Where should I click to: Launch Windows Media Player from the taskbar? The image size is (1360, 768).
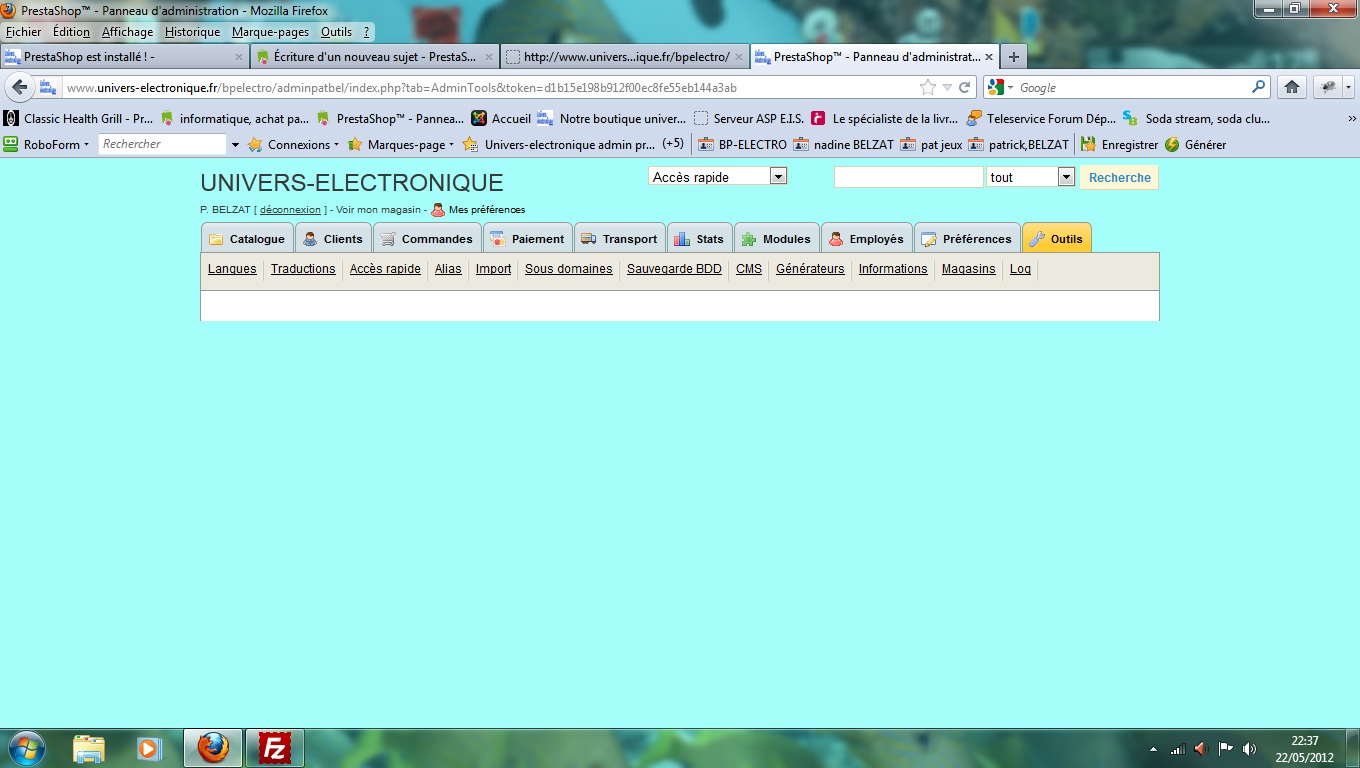click(x=149, y=748)
